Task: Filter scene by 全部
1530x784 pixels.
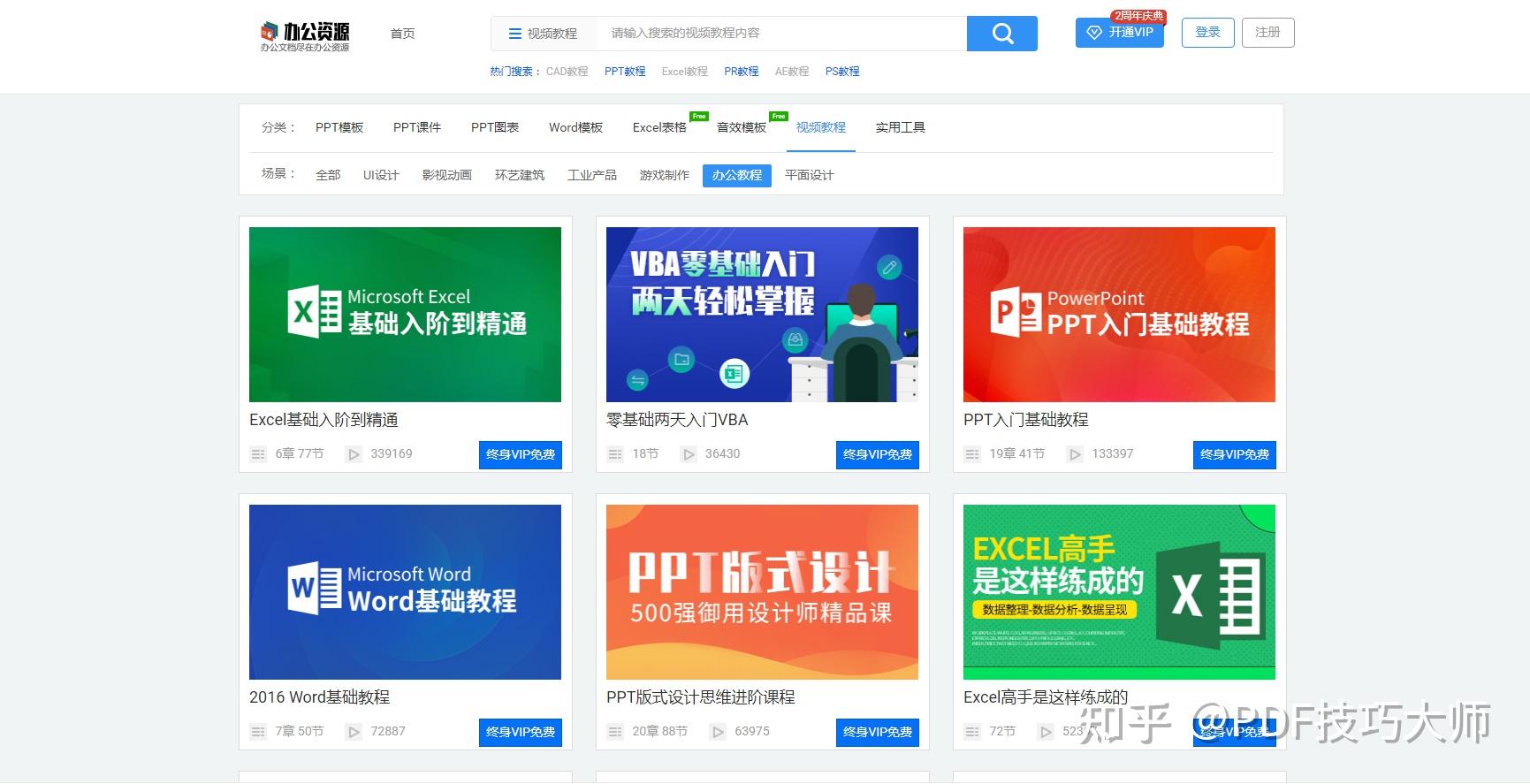Action: [x=328, y=175]
